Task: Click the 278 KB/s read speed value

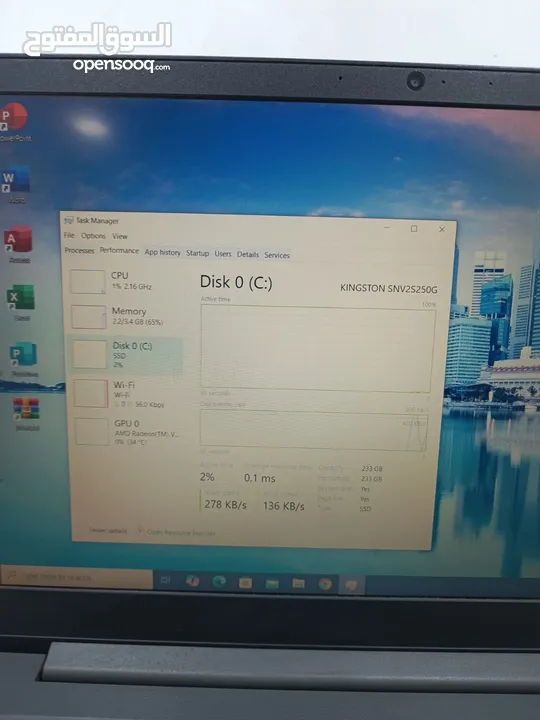Action: (225, 505)
